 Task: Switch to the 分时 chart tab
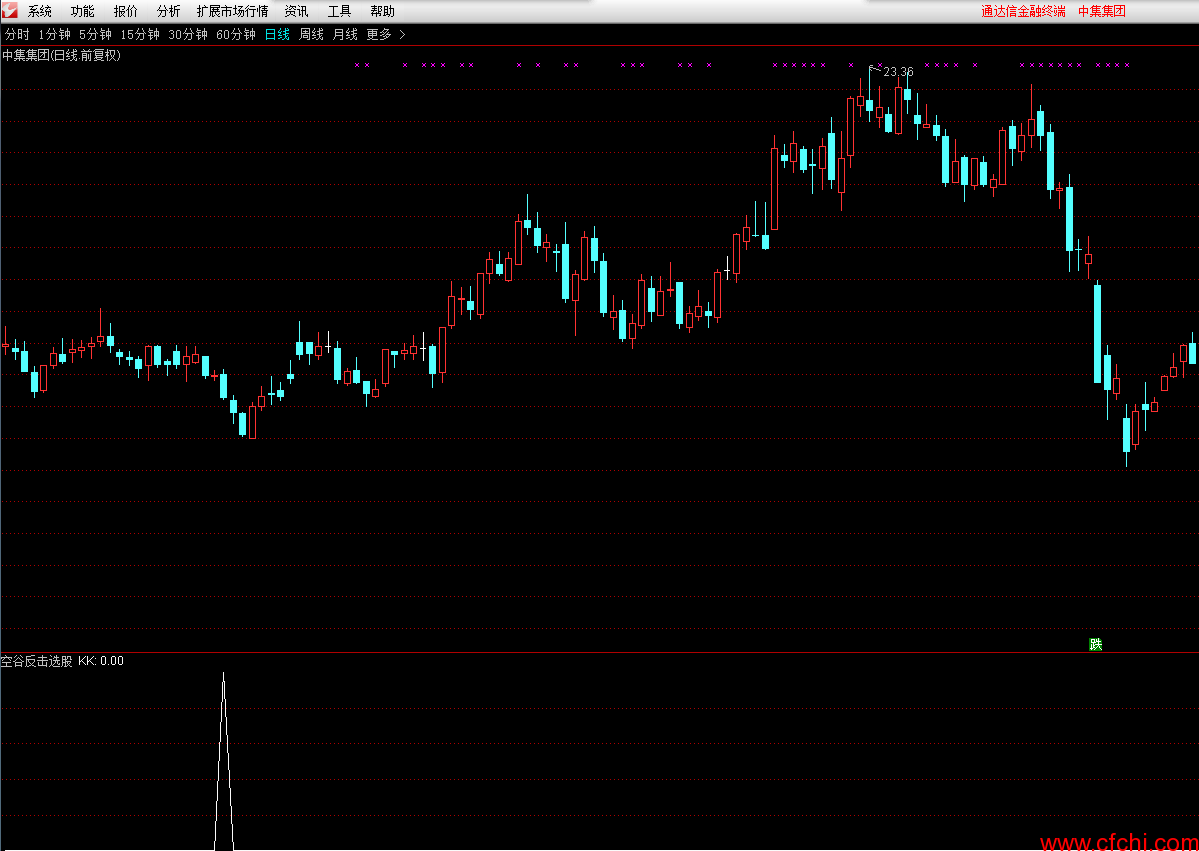(18, 34)
